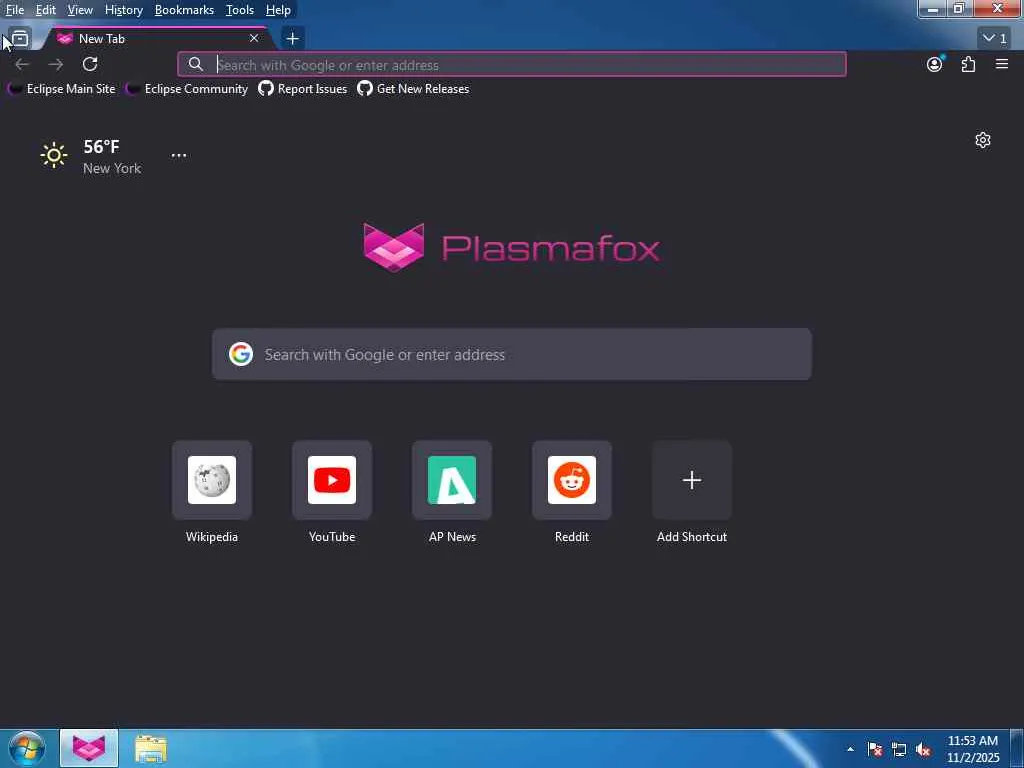Screen dimensions: 1024x768
Task: Open the account profile icon
Action: (935, 64)
